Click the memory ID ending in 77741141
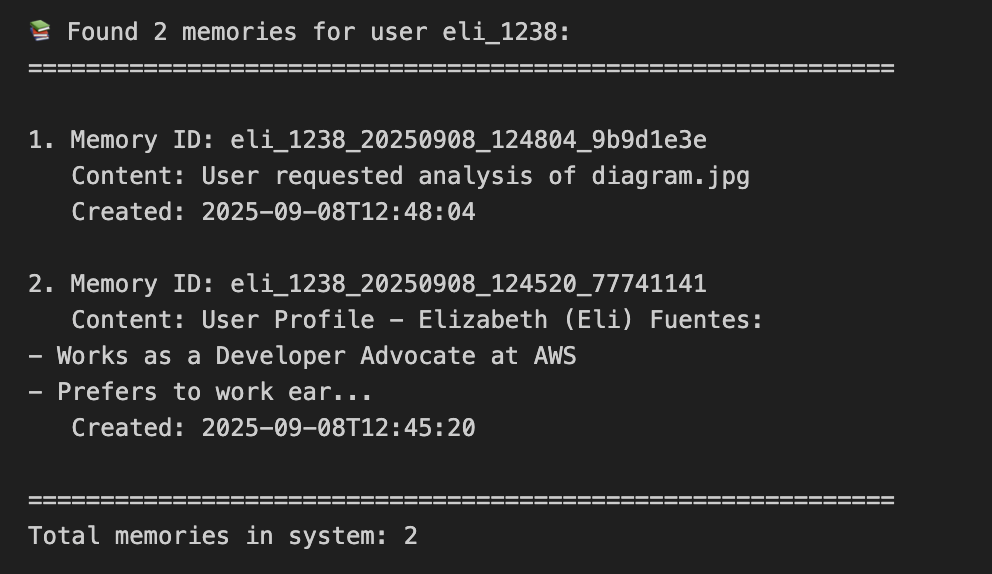This screenshot has height=574, width=992. (468, 284)
